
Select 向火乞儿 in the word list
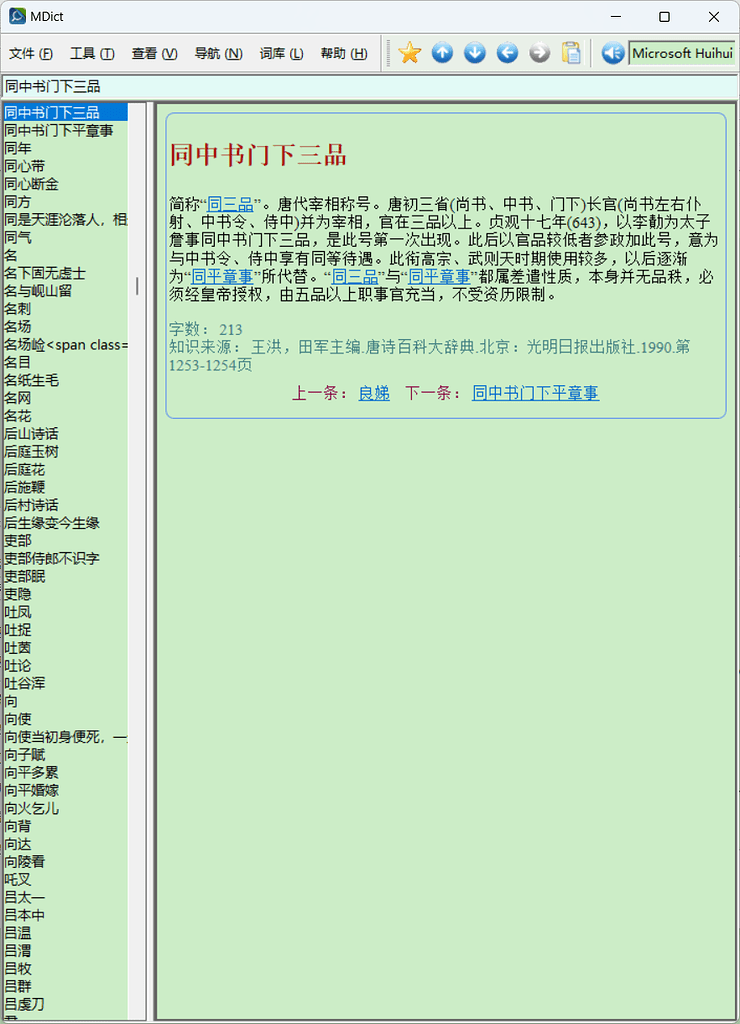pyautogui.click(x=65, y=808)
